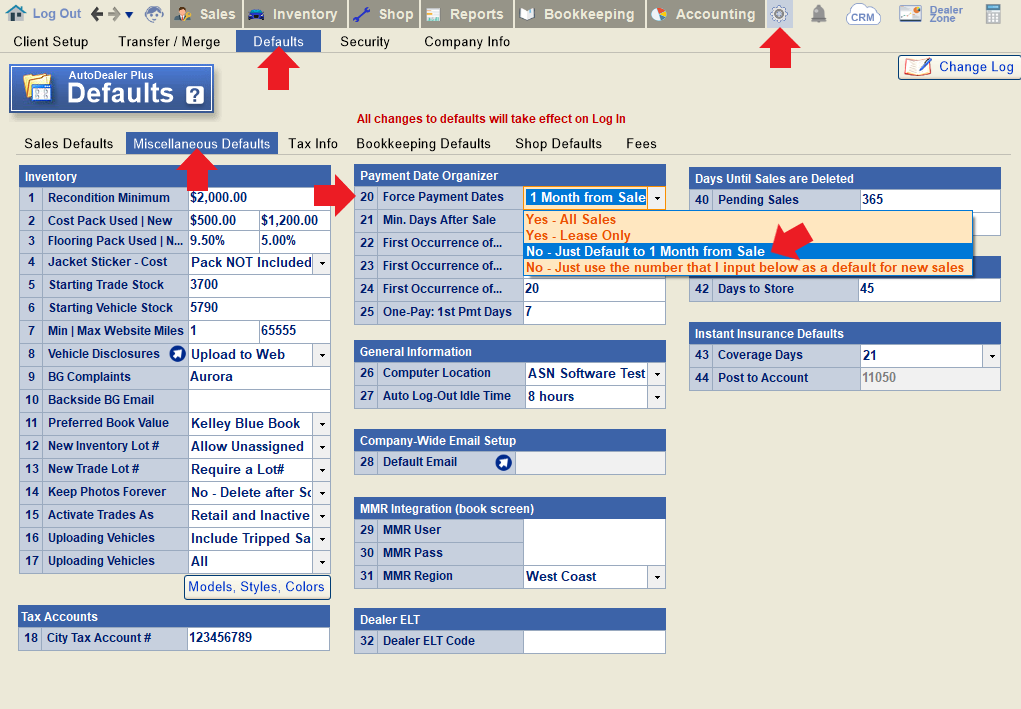Open the Change Log button
This screenshot has width=1021, height=709.
click(960, 67)
